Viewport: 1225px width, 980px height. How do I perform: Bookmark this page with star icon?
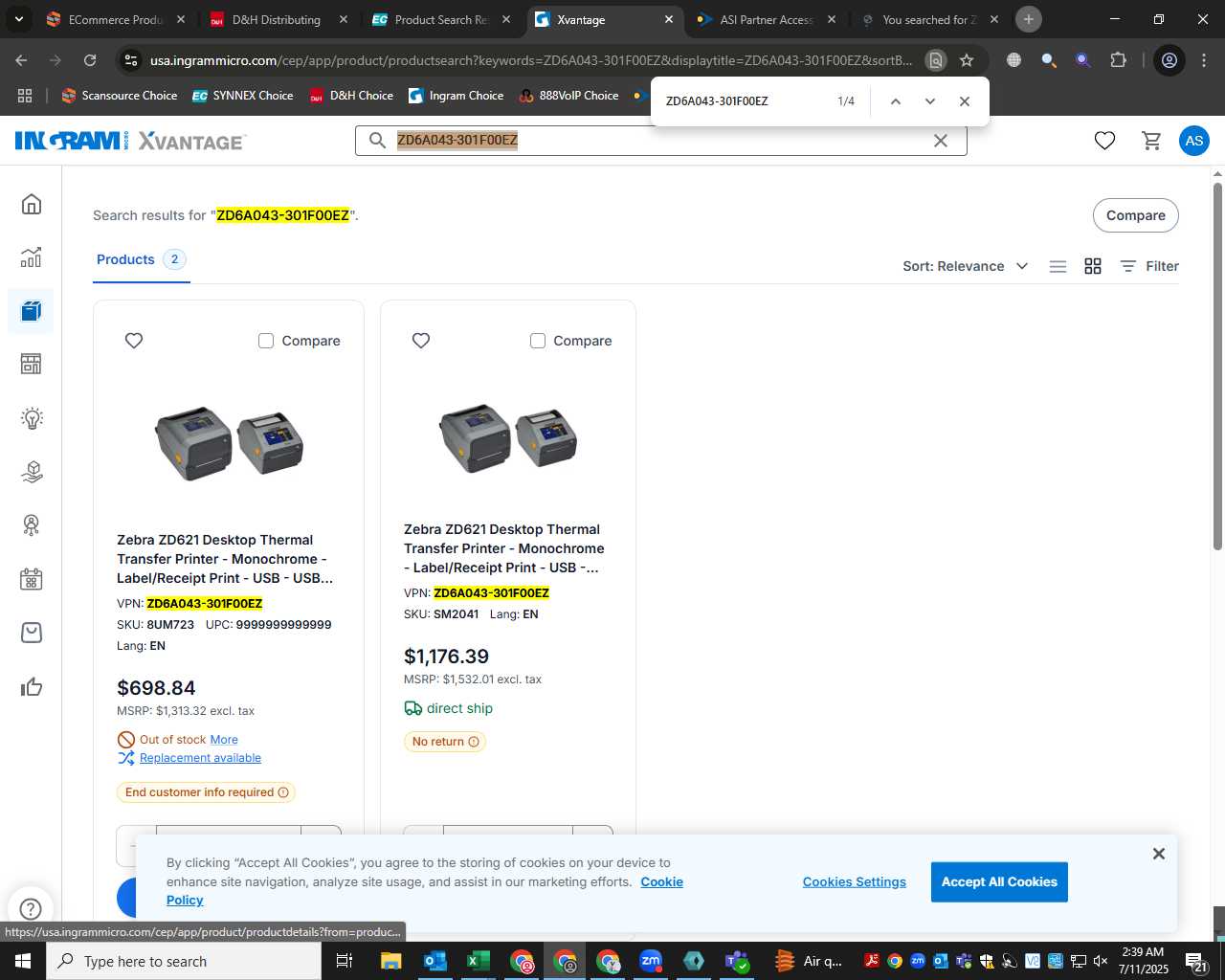point(967,60)
